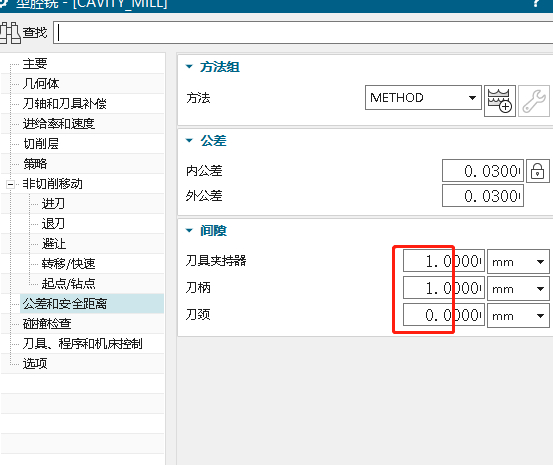Collapse the 间隙 section
The height and width of the screenshot is (465, 553).
click(189, 230)
